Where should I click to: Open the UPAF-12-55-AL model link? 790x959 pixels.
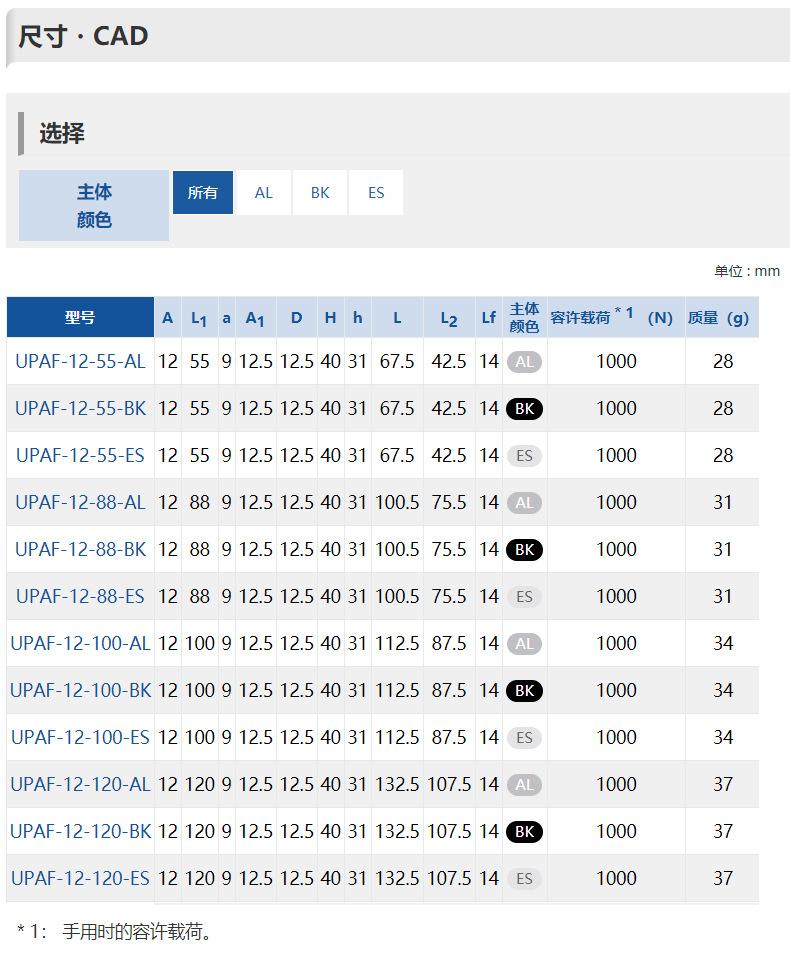coord(80,361)
